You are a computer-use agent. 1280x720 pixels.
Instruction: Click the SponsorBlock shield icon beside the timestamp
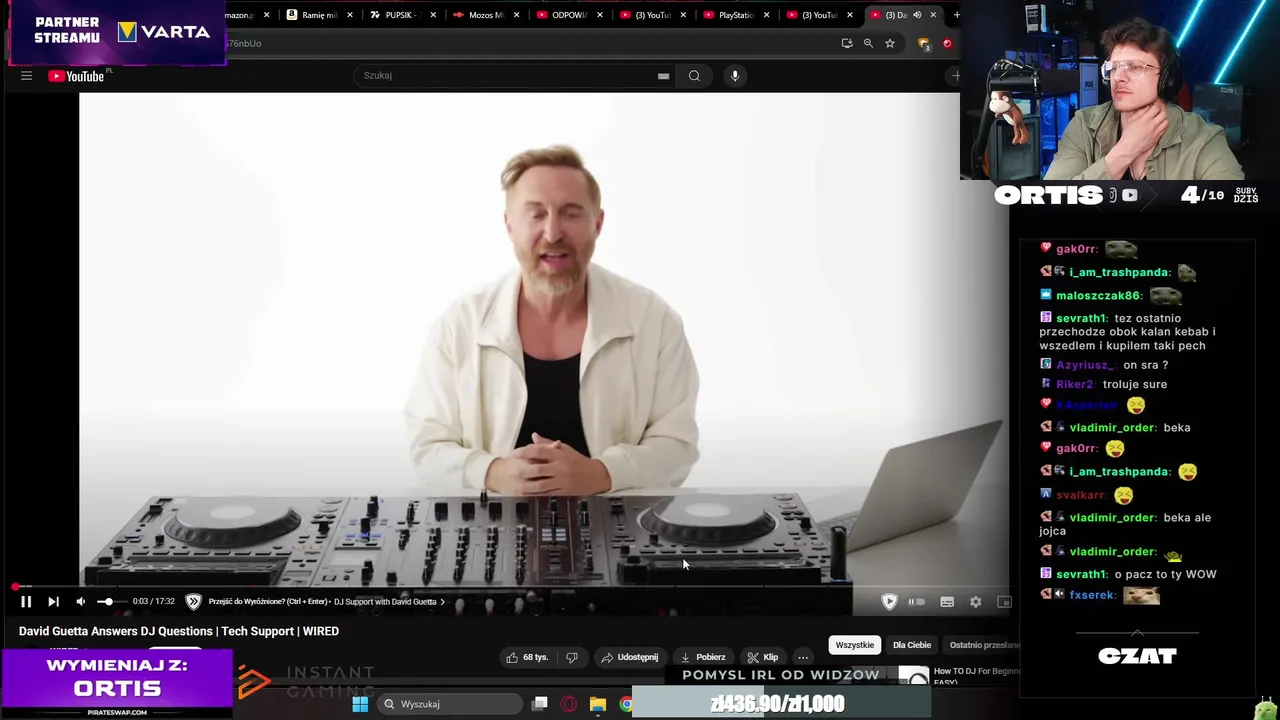click(193, 601)
